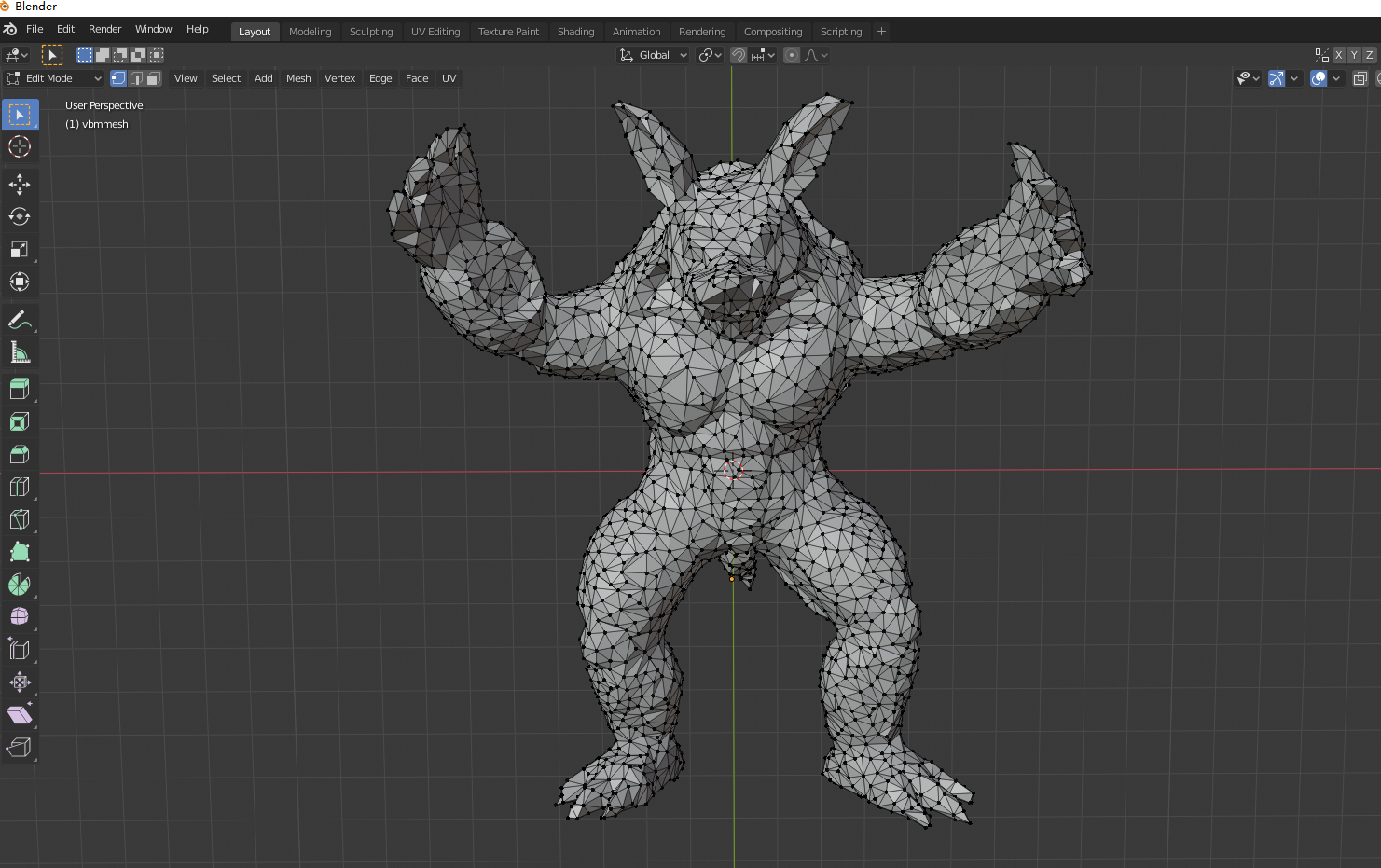Screen dimensions: 1381x868
Task: Set selection mode to Invert
Action: coord(138,55)
